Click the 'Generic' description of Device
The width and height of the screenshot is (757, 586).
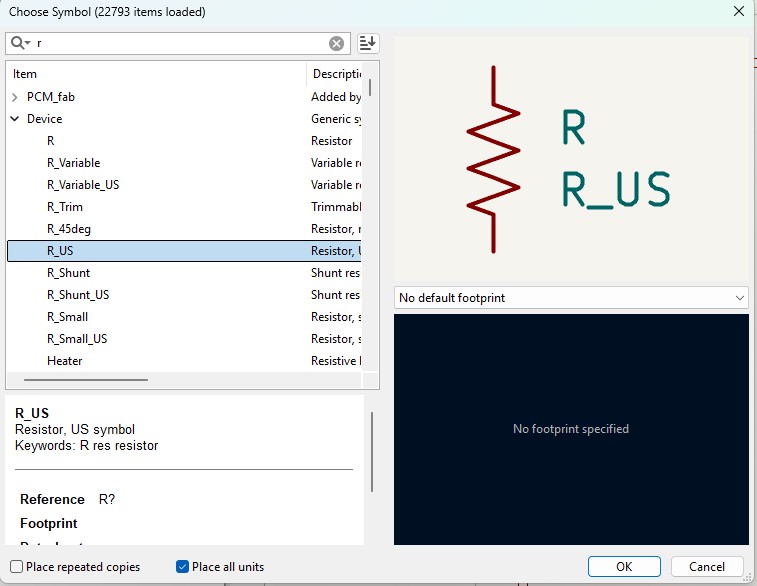coord(336,119)
